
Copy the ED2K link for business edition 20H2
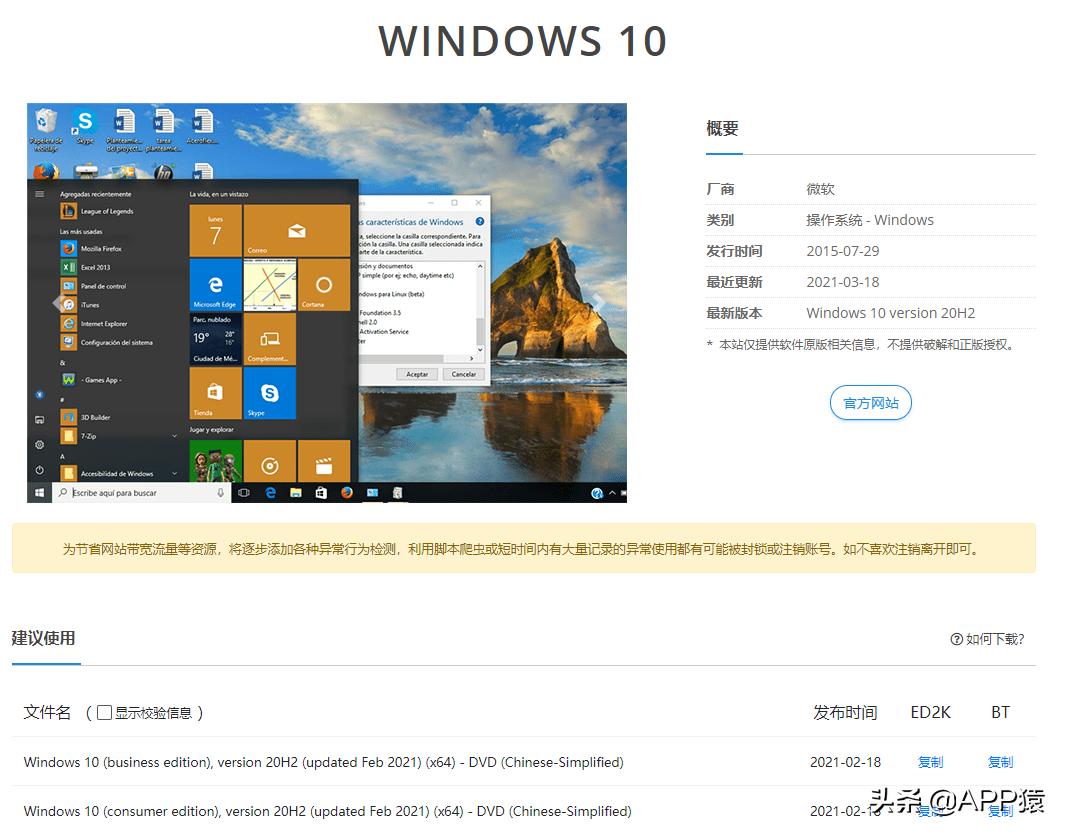[x=929, y=761]
